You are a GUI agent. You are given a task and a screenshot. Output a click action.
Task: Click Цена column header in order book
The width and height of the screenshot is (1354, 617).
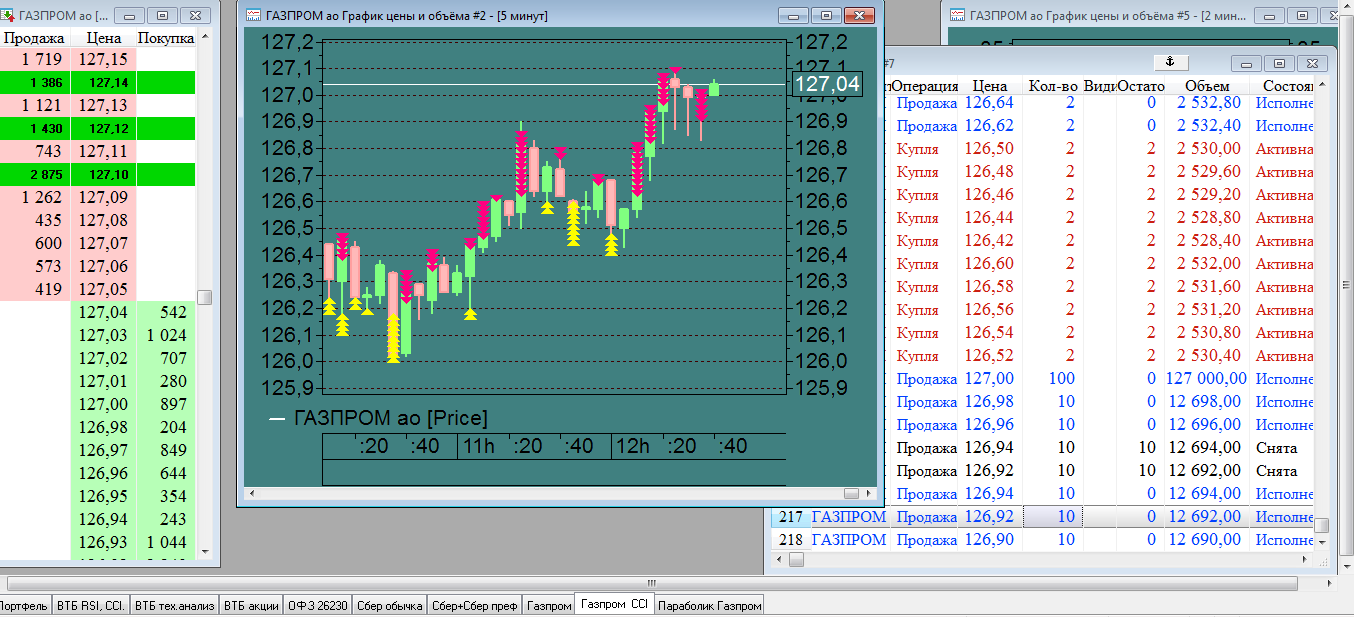103,37
